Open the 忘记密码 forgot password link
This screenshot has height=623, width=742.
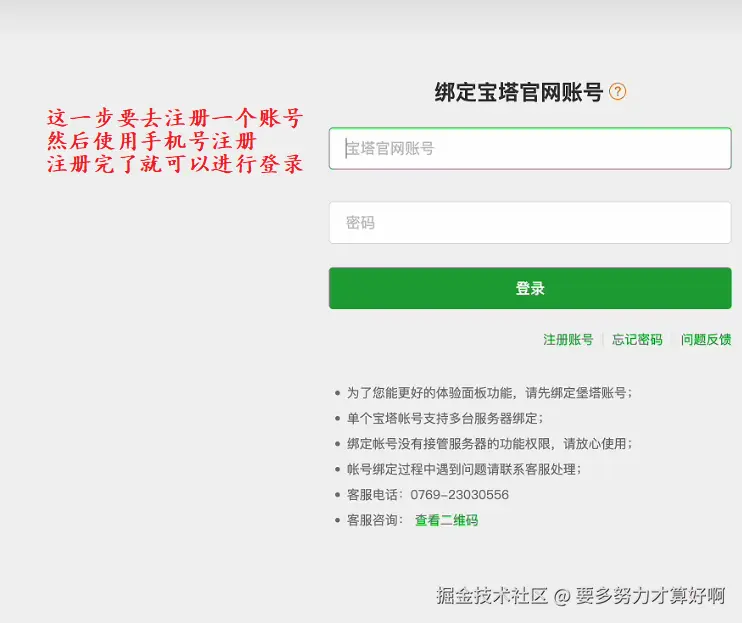click(x=637, y=340)
